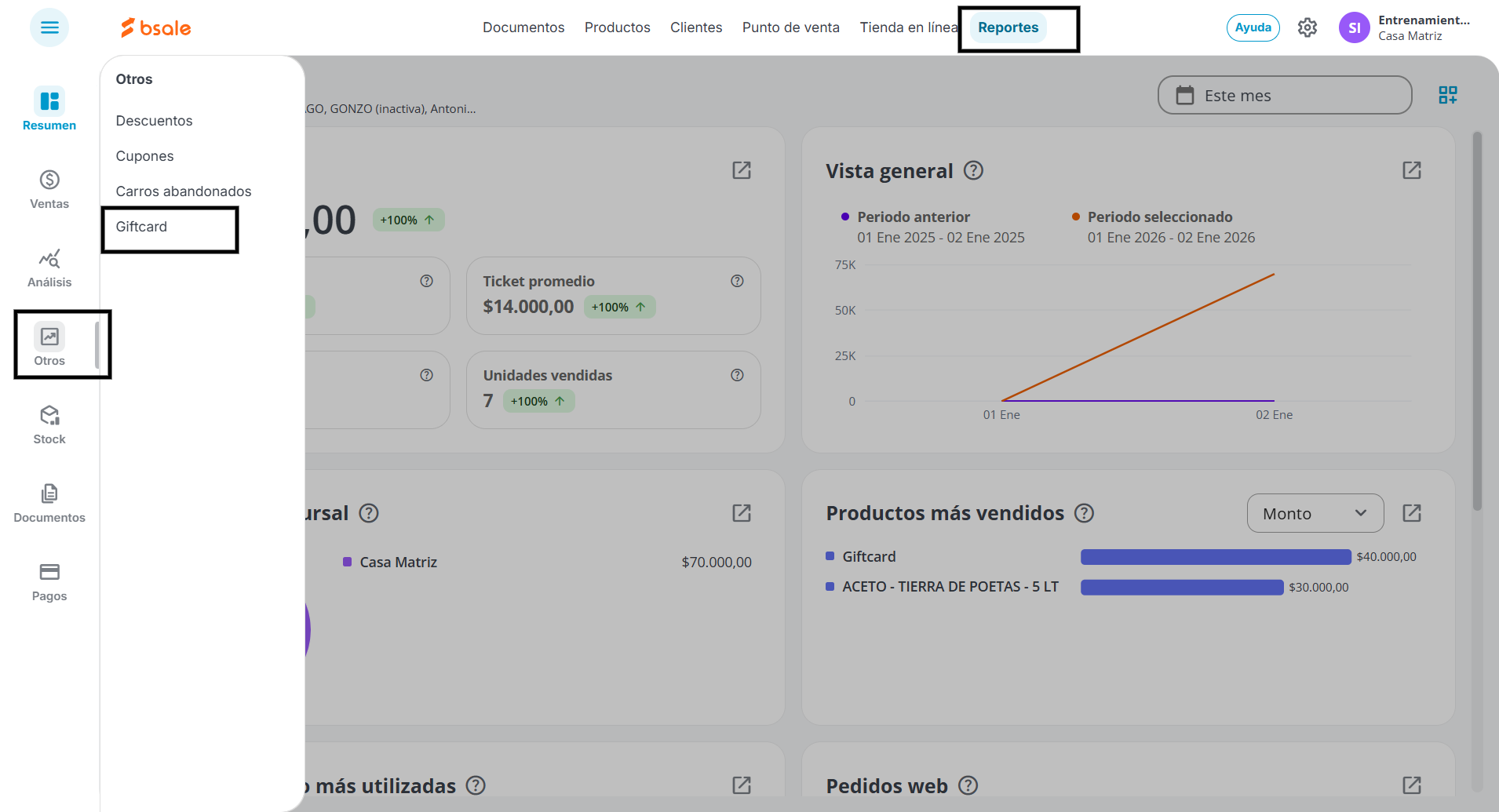Image resolution: width=1499 pixels, height=812 pixels.
Task: Click the bsale logo
Action: pyautogui.click(x=155, y=27)
